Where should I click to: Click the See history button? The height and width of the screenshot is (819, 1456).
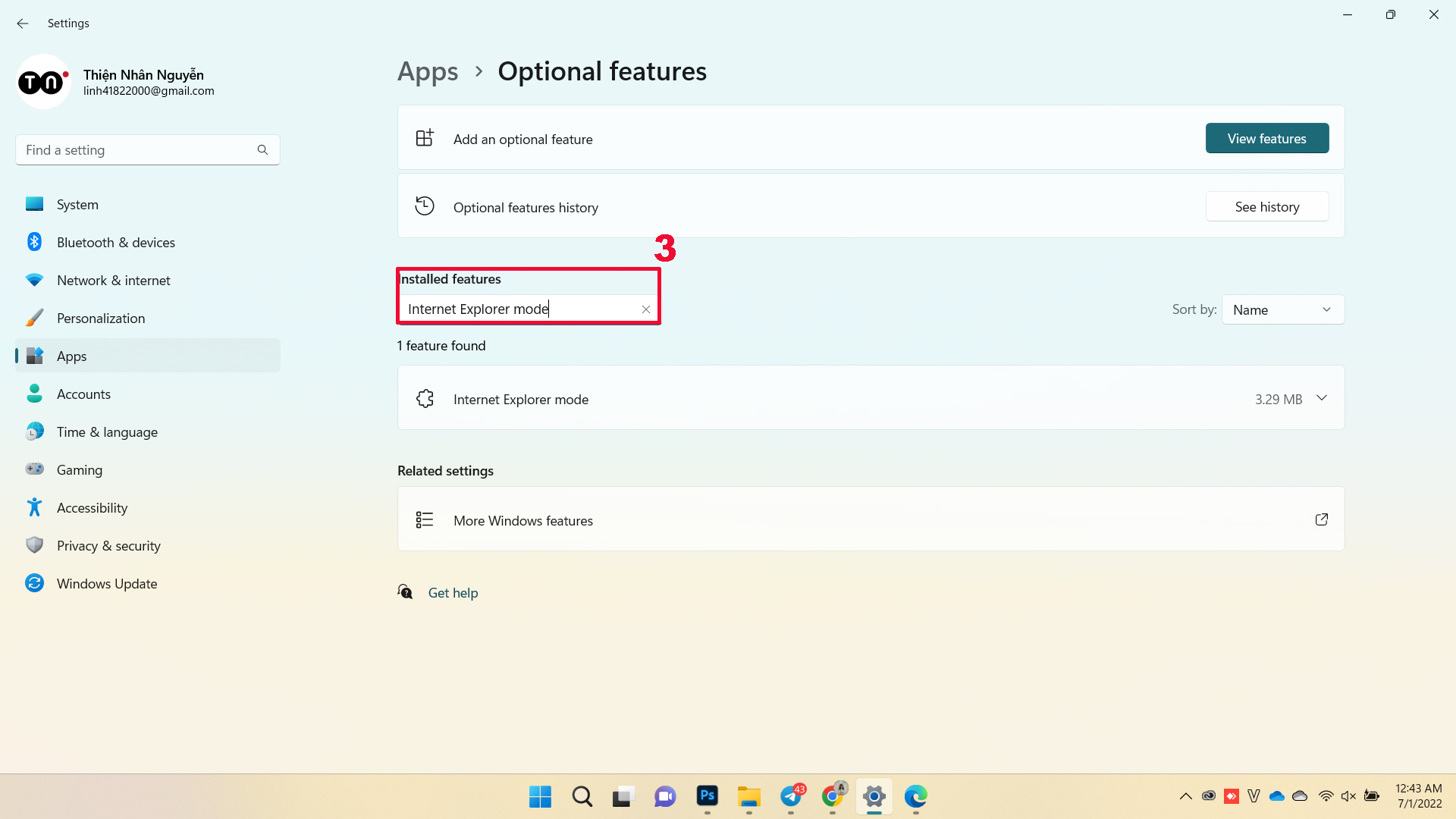[x=1267, y=206]
